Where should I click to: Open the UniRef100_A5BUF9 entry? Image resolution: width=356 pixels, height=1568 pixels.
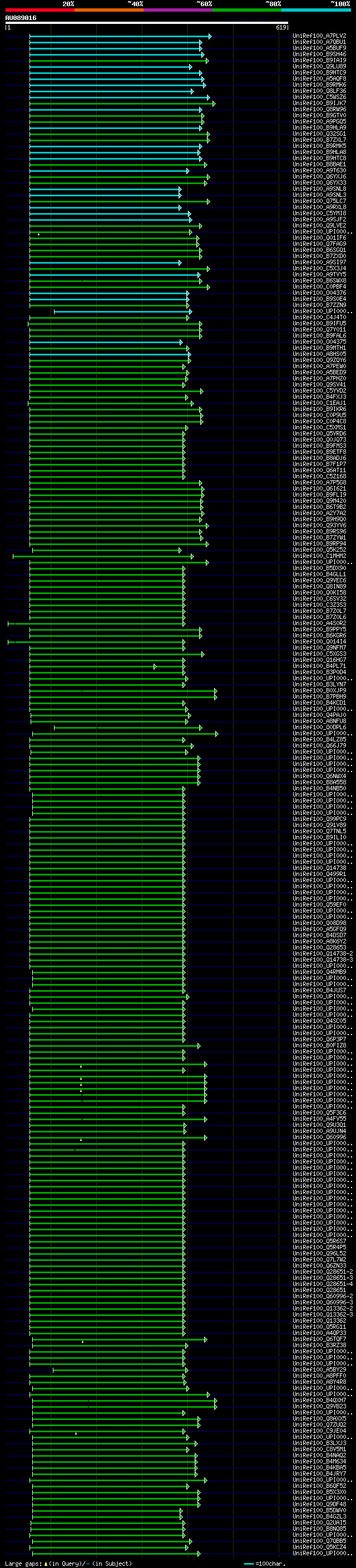[319, 49]
